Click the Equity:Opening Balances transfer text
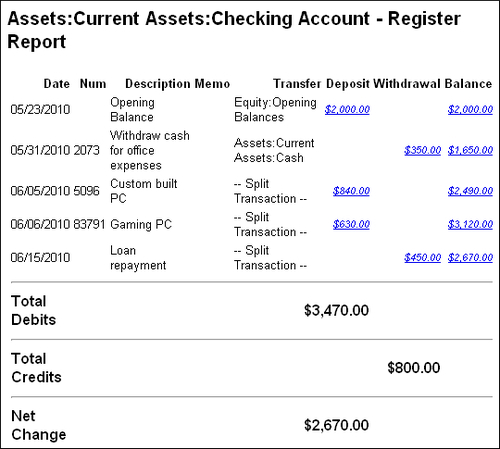Viewport: 500px width, 449px height. point(275,110)
